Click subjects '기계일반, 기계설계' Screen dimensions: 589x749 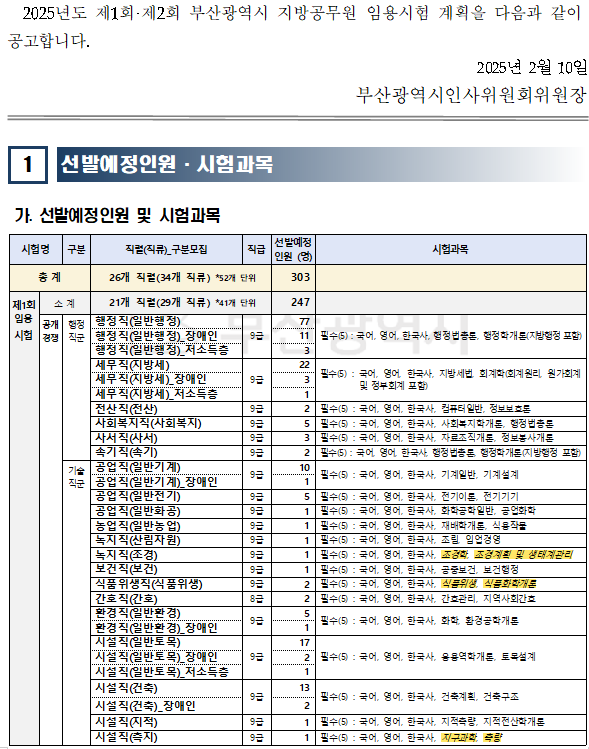[480, 475]
